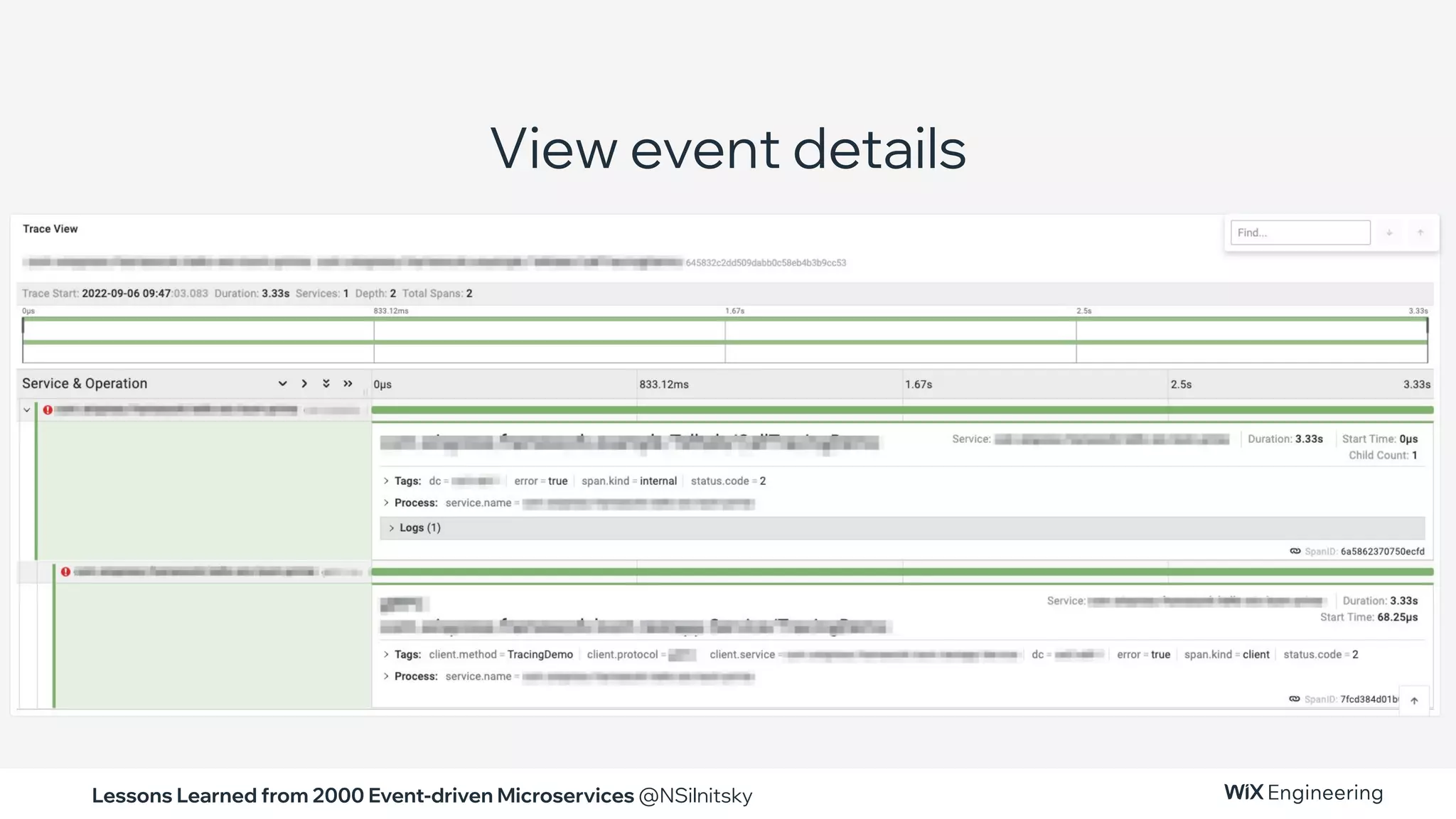Collapse one level with single down chevron

coord(282,383)
